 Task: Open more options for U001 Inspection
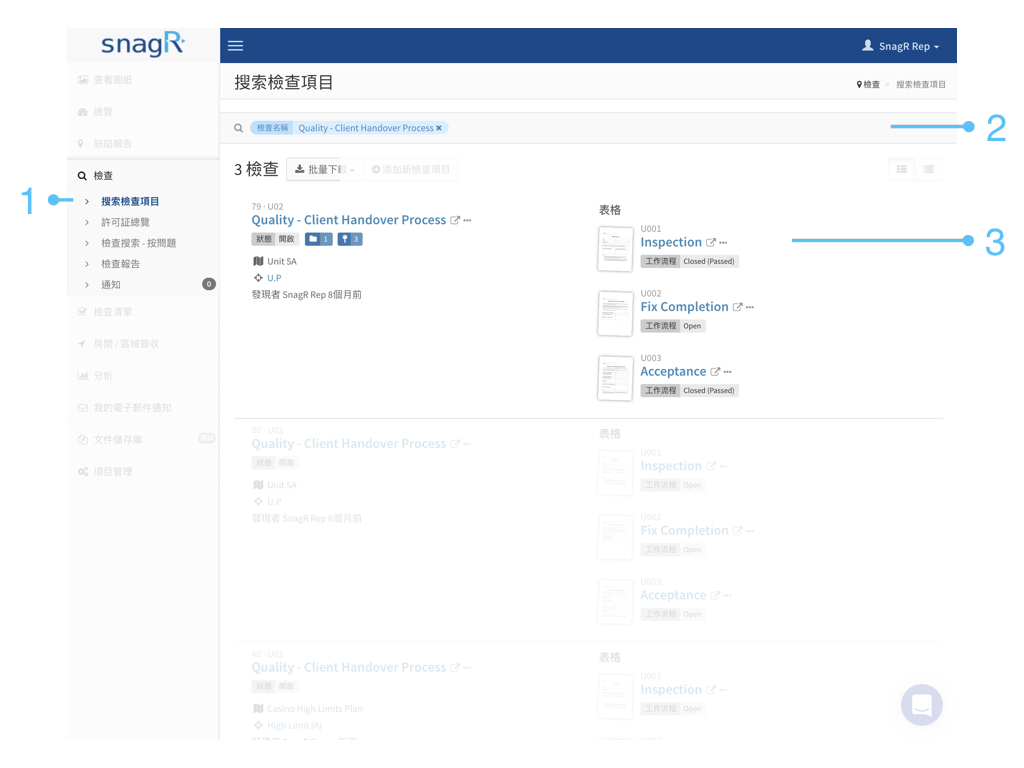click(723, 242)
